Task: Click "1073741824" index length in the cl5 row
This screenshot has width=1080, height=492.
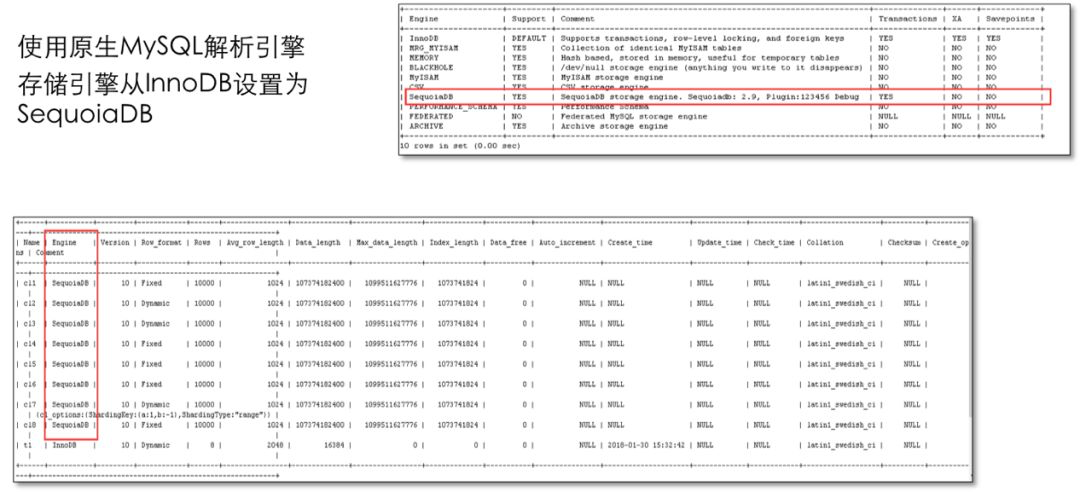Action: pos(458,364)
